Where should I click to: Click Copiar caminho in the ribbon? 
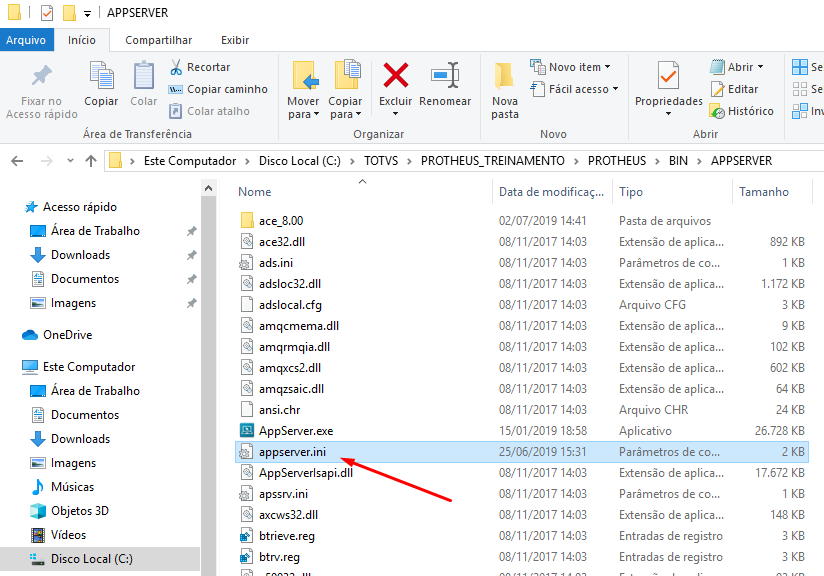coord(218,89)
